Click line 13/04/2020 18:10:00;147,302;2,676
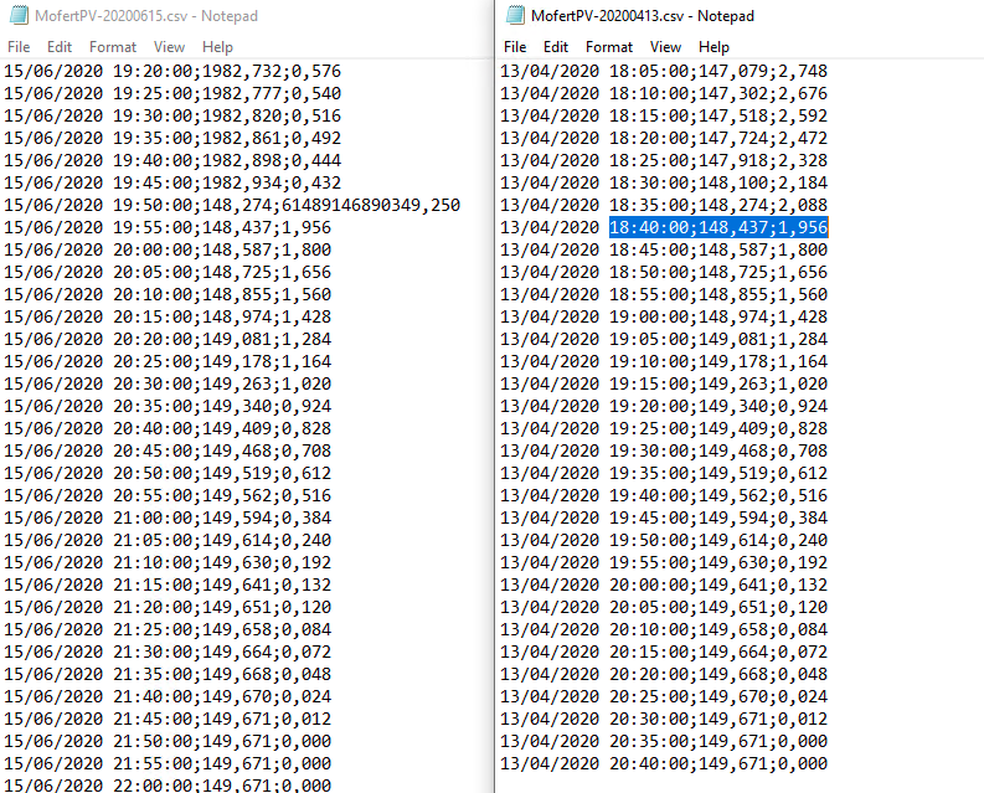Viewport: 984px width, 793px height. (664, 93)
